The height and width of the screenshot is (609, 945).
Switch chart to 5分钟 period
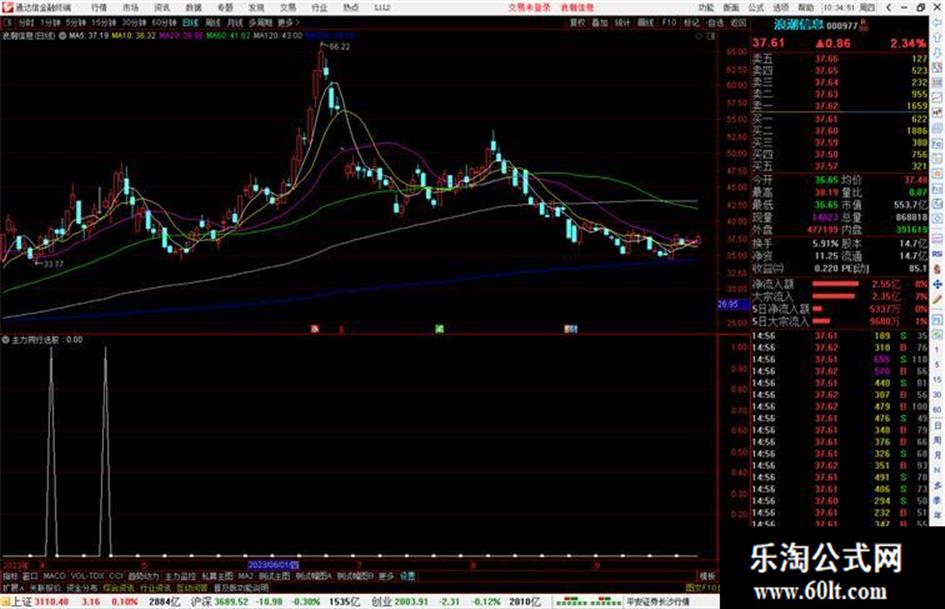point(76,23)
